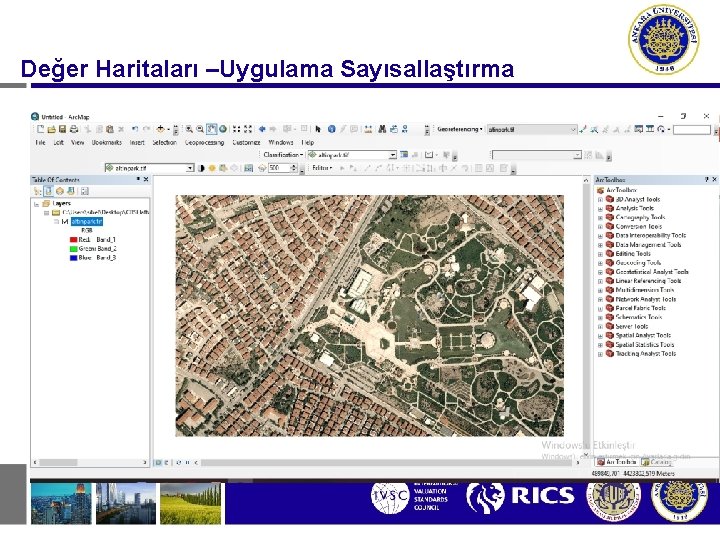Expand the Spatial Analyst Tools toolbox

pyautogui.click(x=599, y=335)
